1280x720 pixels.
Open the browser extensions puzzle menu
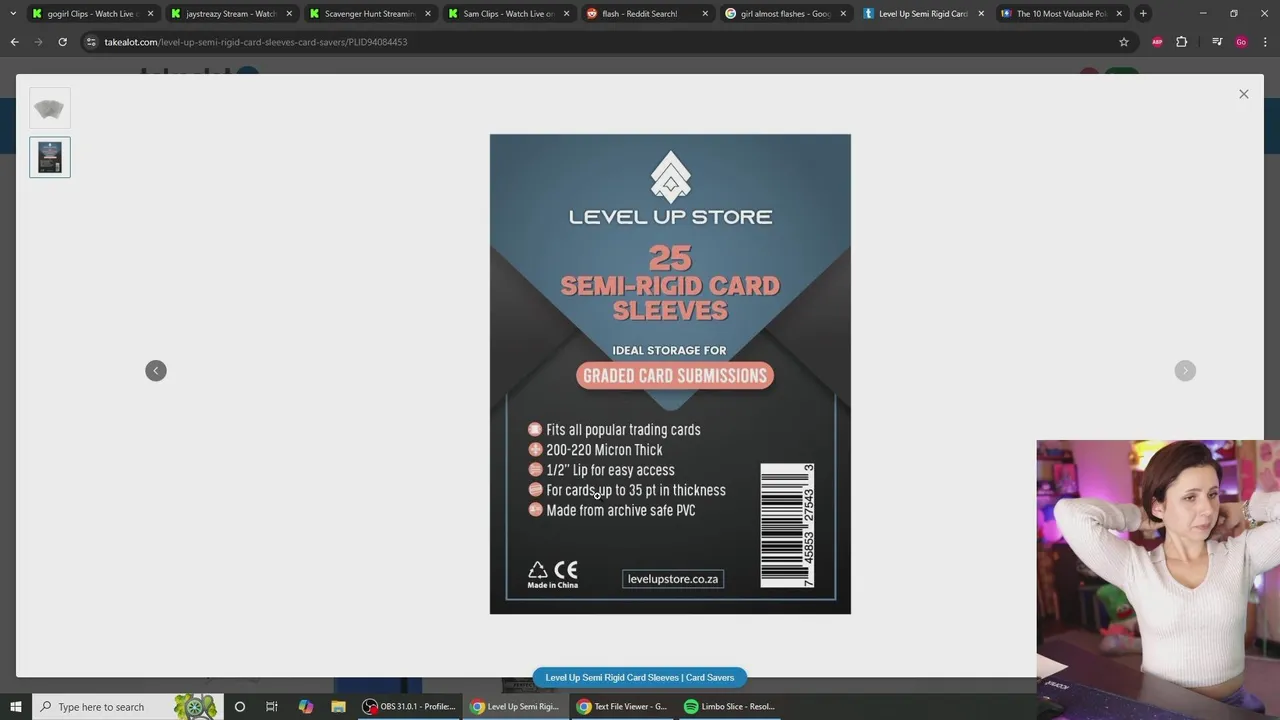pos(1181,42)
